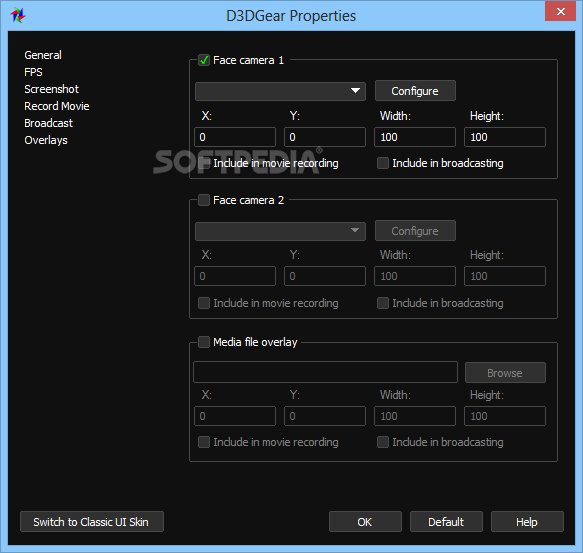Click Configure button for Face camera 1
This screenshot has width=583, height=553.
pyautogui.click(x=415, y=91)
